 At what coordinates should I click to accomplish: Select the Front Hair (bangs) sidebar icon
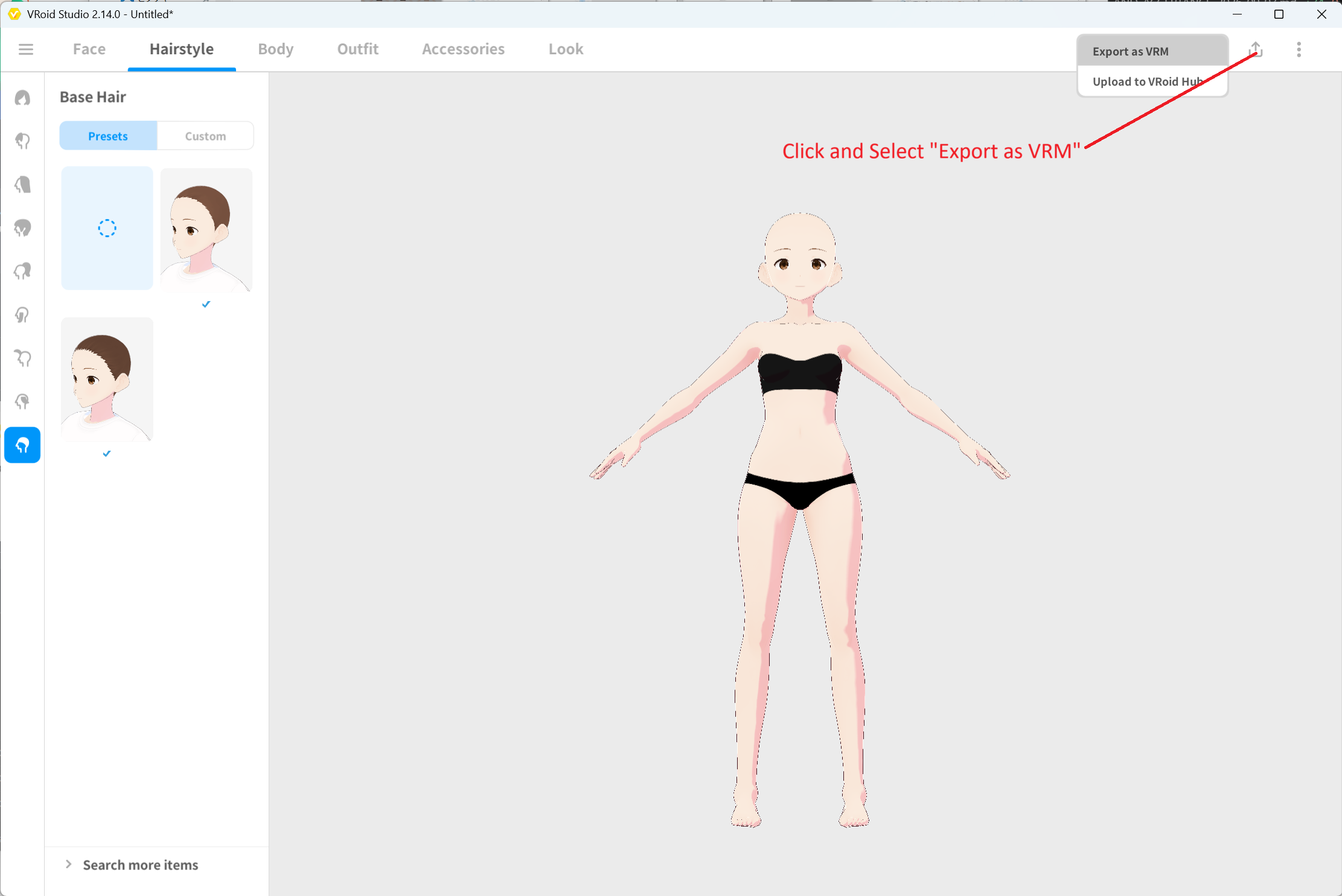[22, 141]
